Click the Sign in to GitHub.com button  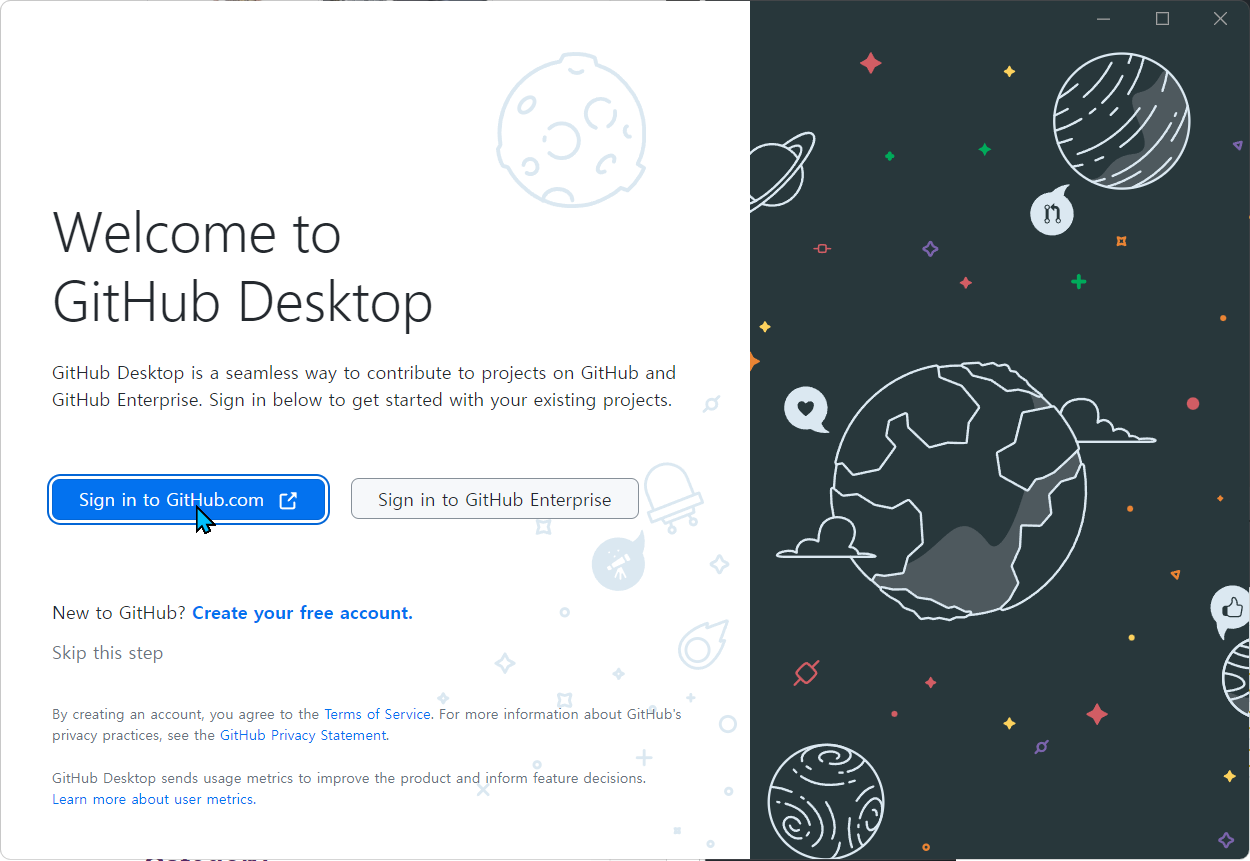click(189, 500)
